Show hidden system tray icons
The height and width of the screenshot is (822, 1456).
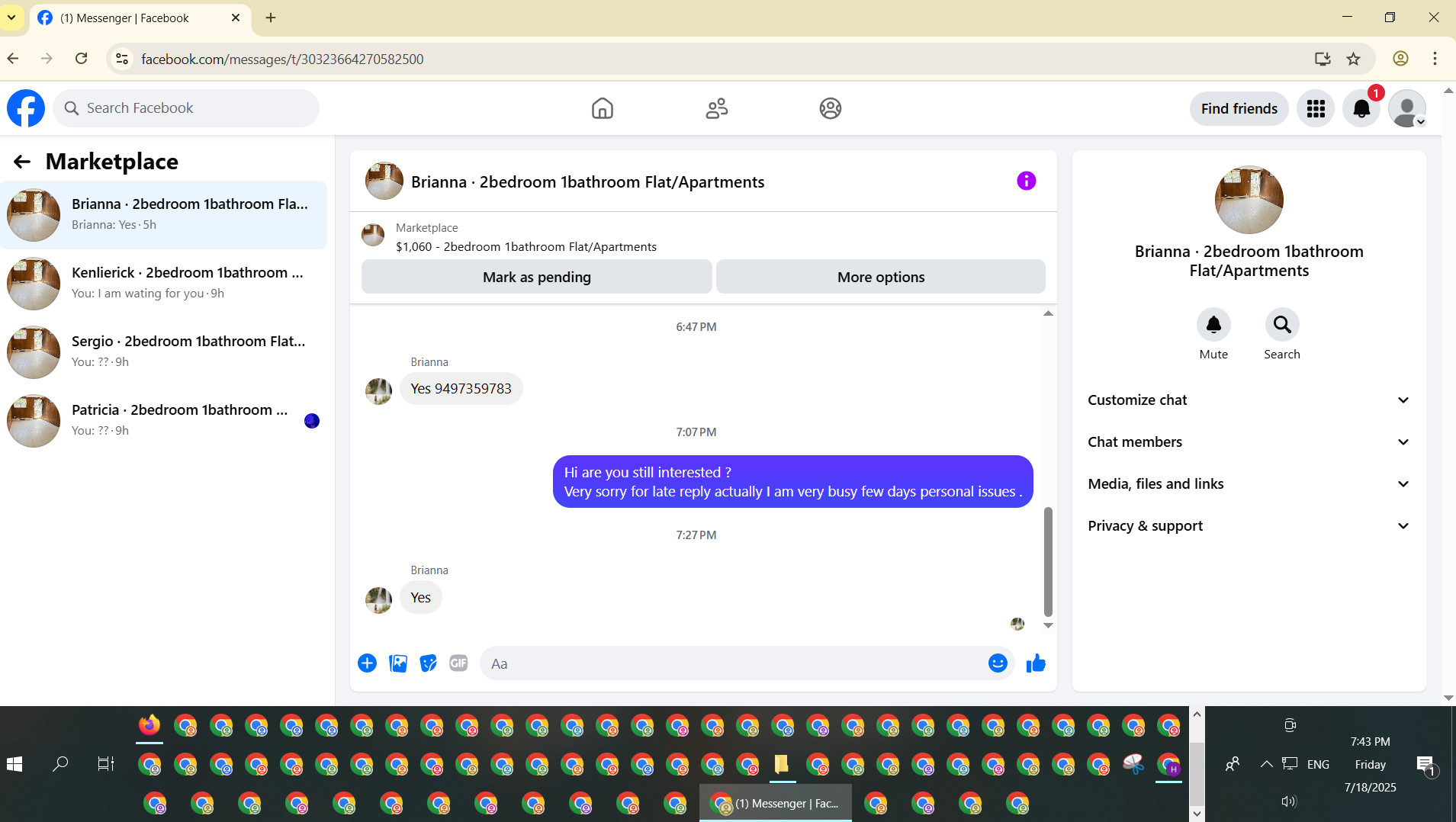pos(1266,764)
